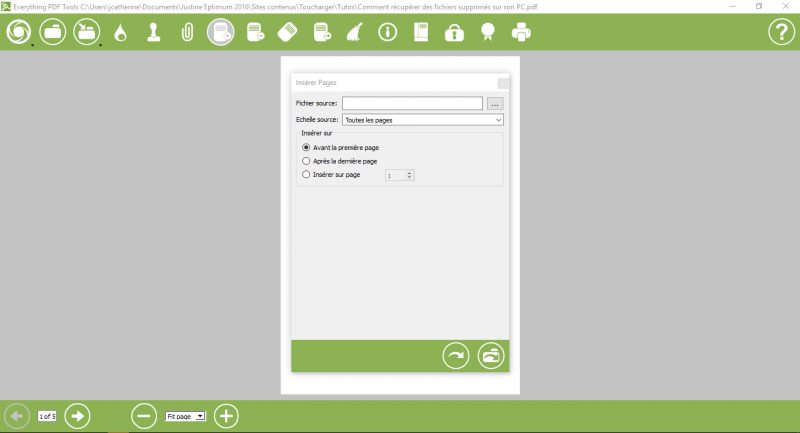Browse for source file with ... button
800x433 pixels.
coord(495,104)
